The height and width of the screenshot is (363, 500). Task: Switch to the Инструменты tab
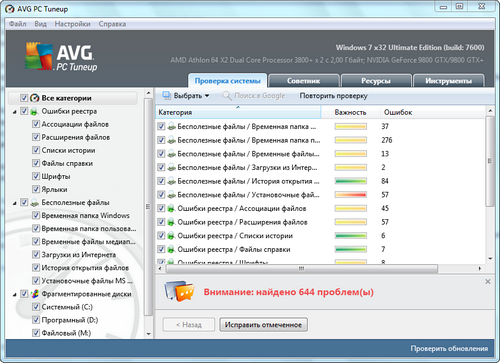point(448,81)
